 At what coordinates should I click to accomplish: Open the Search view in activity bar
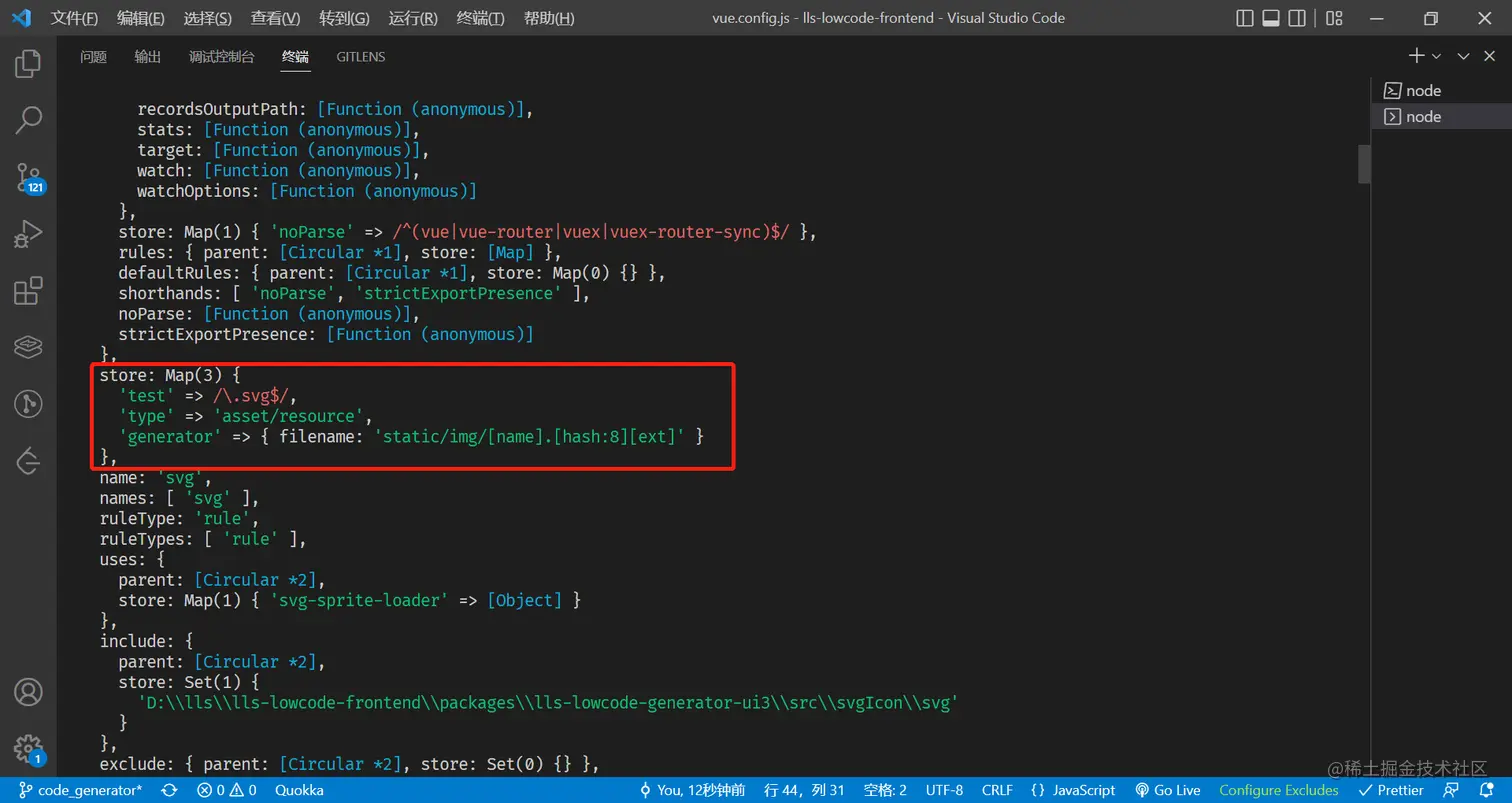point(28,121)
